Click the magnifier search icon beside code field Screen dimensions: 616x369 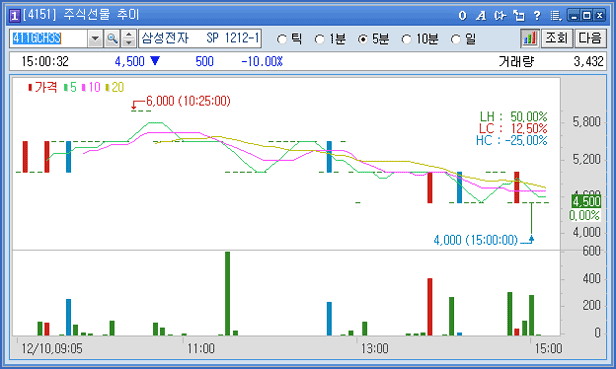(x=112, y=39)
